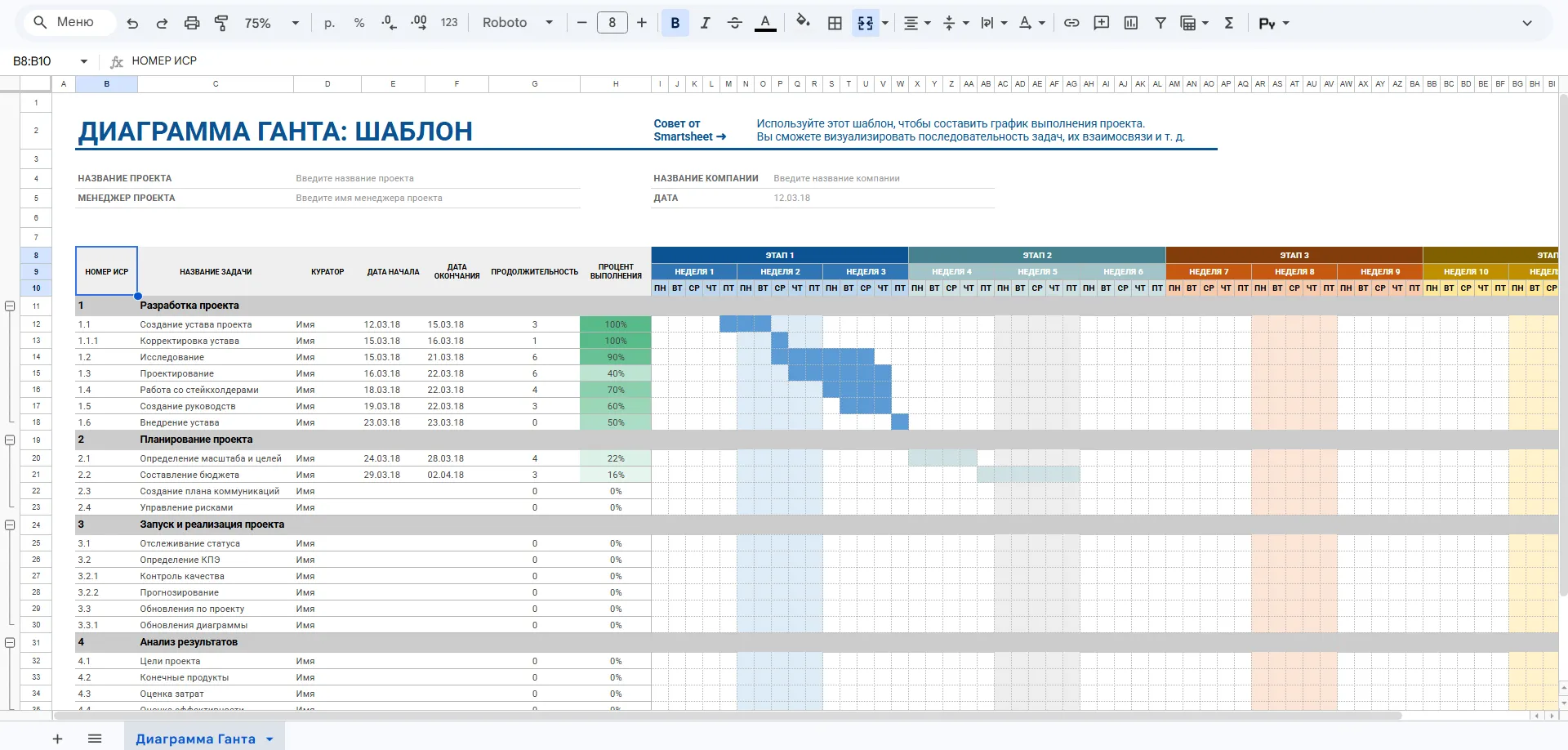Click the Redo icon
Image resolution: width=1568 pixels, height=750 pixels.
coord(162,23)
